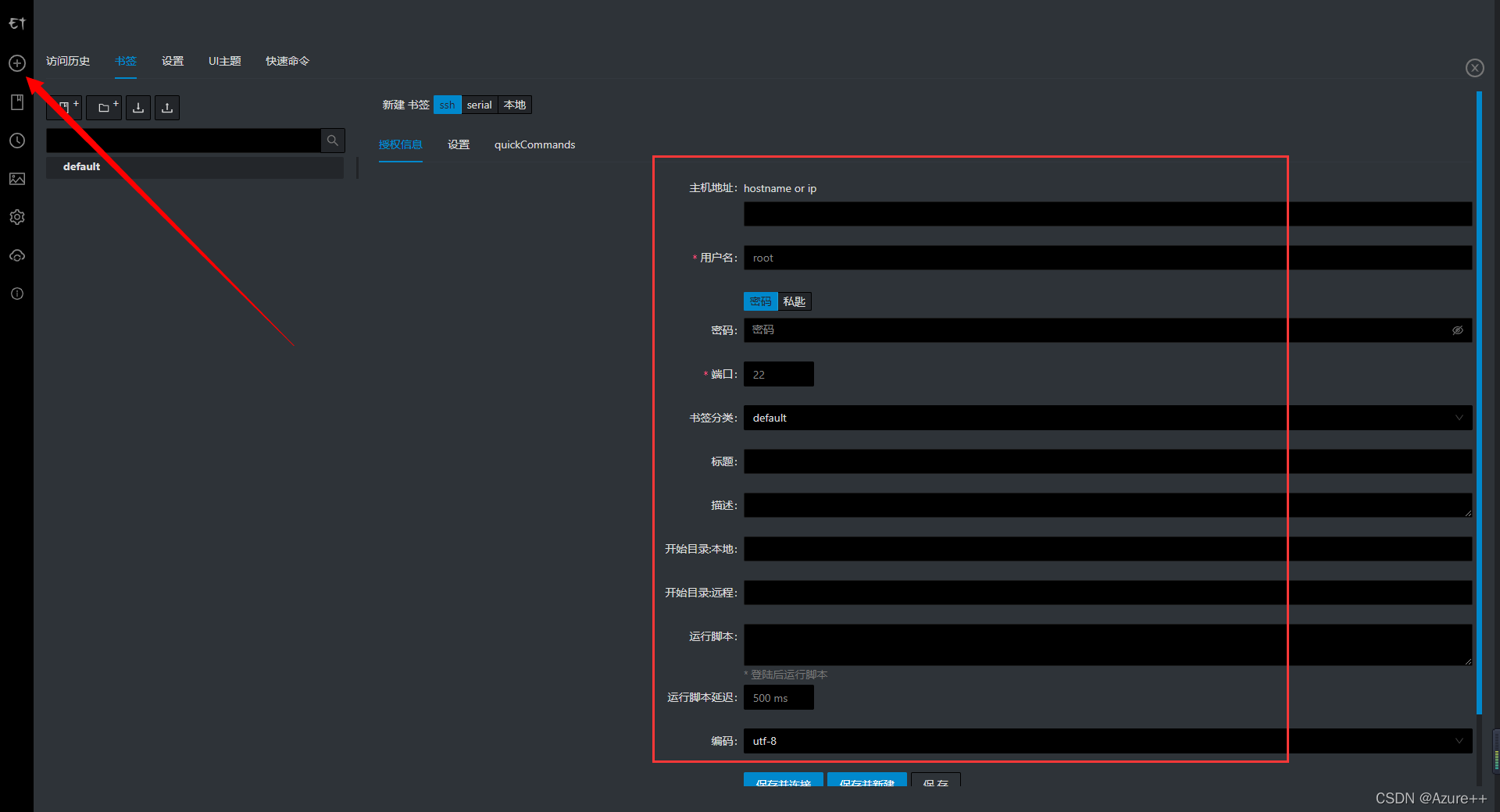This screenshot has height=812, width=1500.
Task: Toggle password visibility with the eye icon
Action: tap(1457, 329)
